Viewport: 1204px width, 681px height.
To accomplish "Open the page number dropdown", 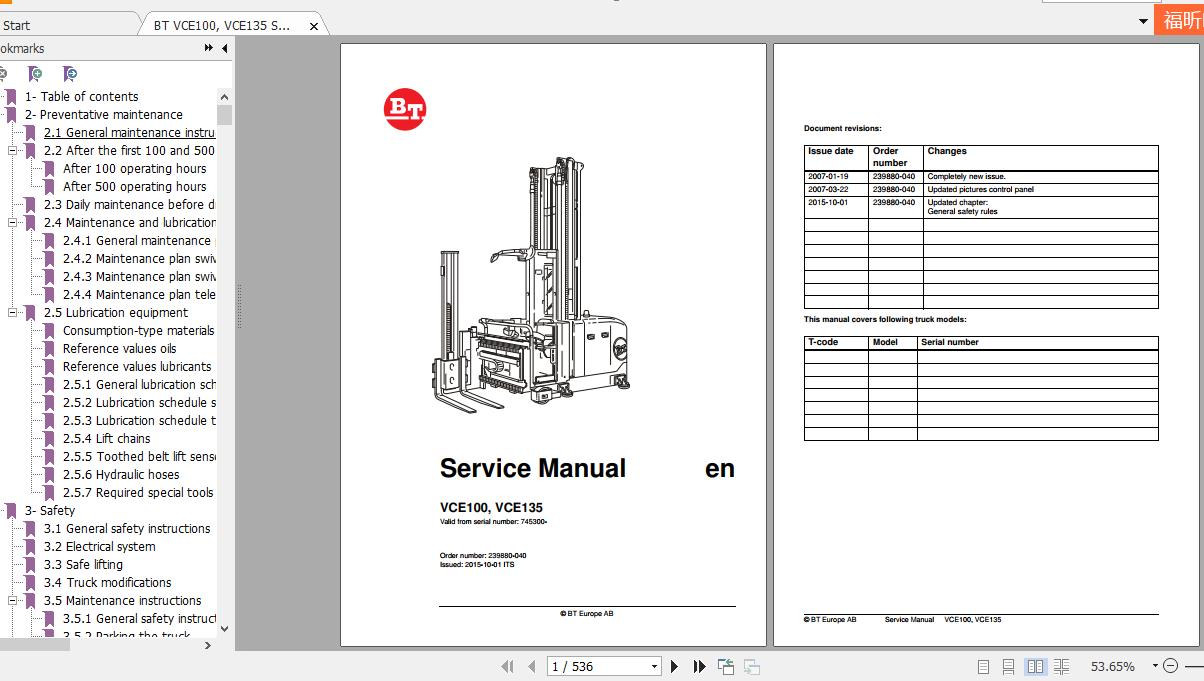I will tap(655, 665).
